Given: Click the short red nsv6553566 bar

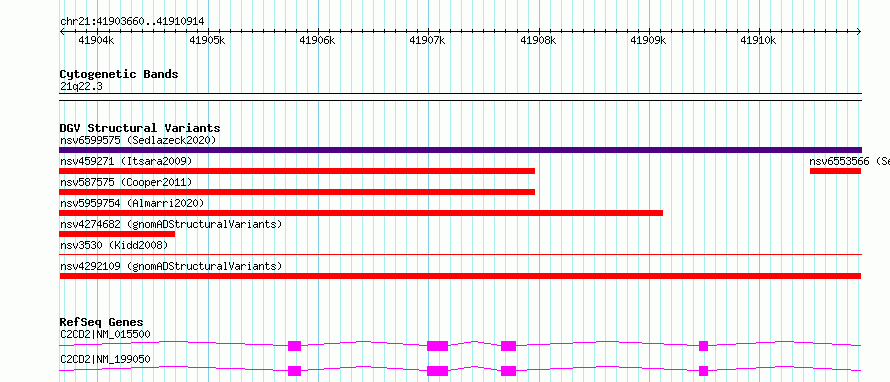Looking at the screenshot, I should pyautogui.click(x=836, y=171).
